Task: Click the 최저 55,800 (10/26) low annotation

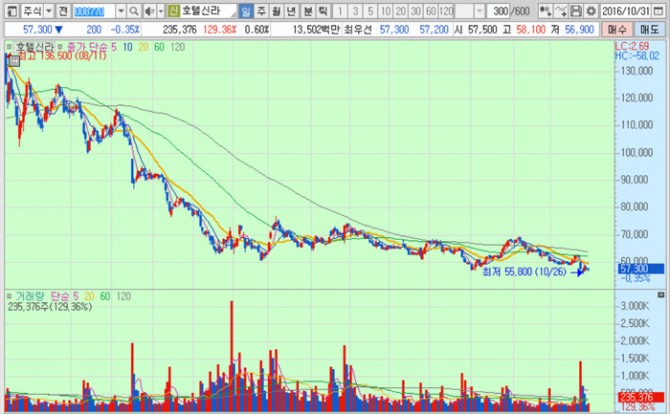Action: pos(524,272)
